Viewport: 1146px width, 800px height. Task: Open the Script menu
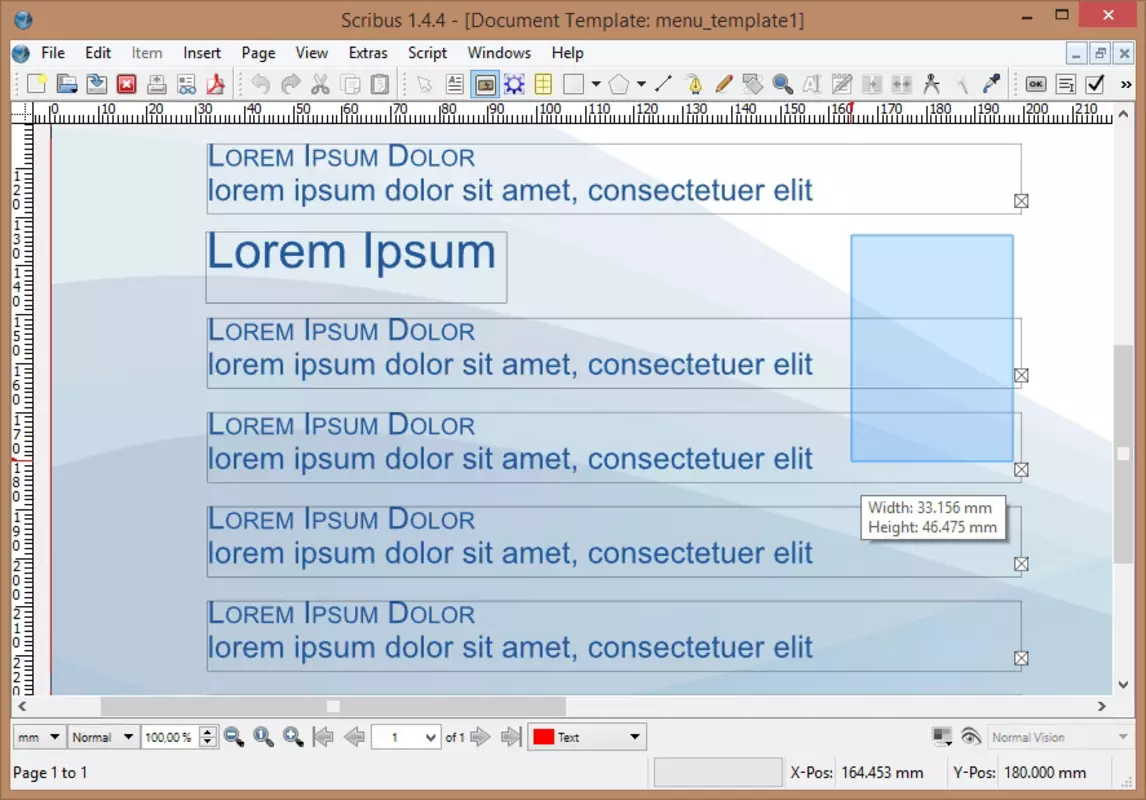[427, 53]
